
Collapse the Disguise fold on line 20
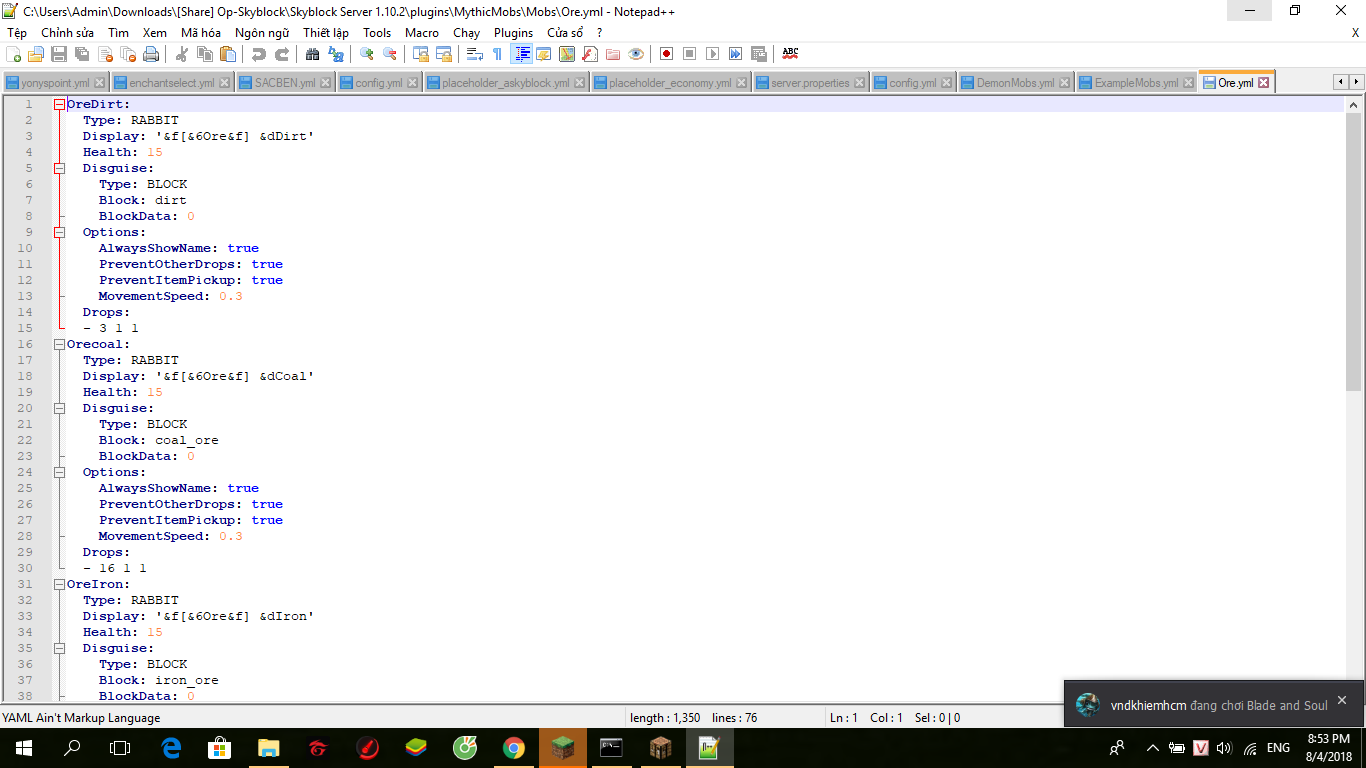[60, 408]
